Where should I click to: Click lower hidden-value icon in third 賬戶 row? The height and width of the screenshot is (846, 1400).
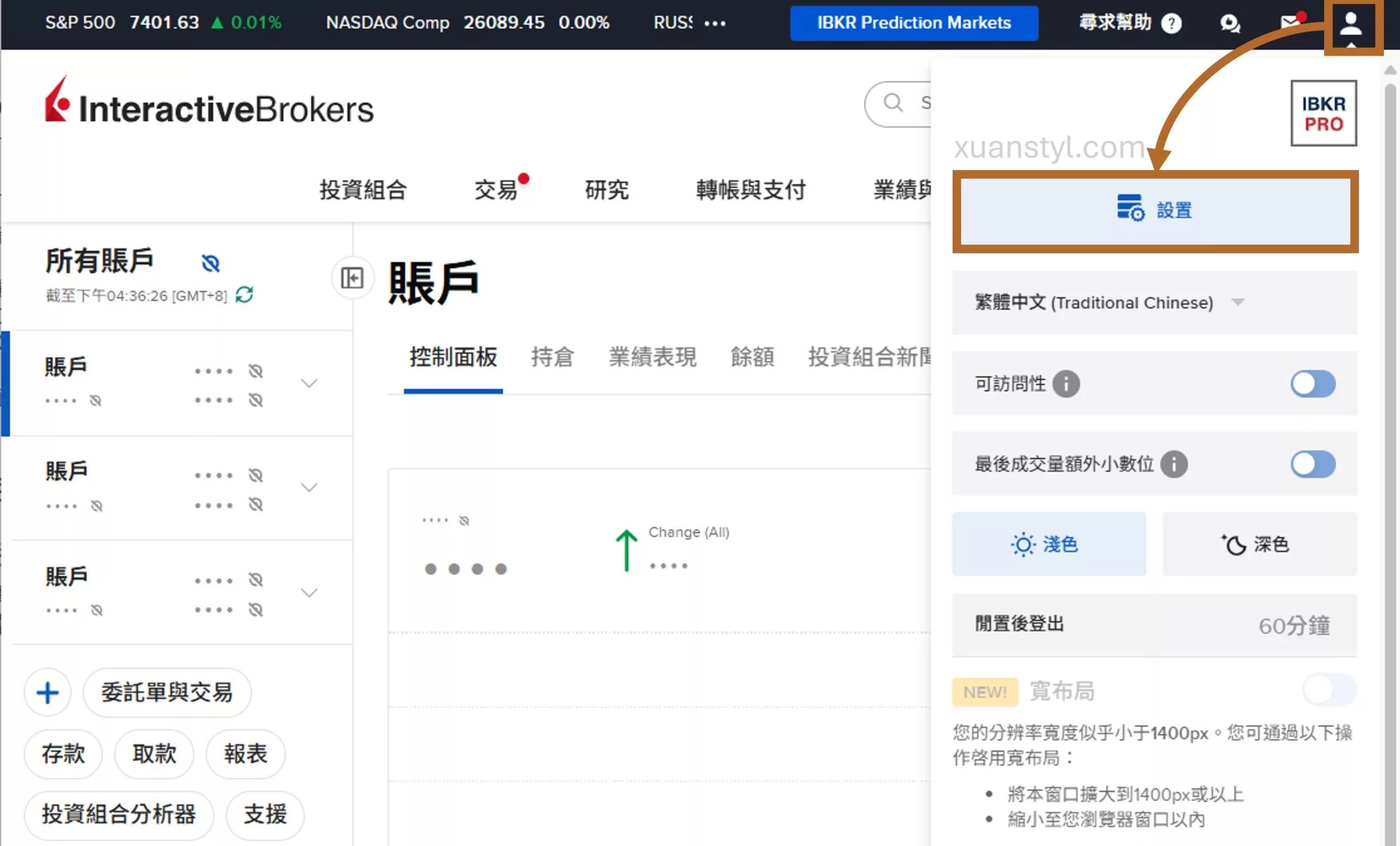pos(255,609)
